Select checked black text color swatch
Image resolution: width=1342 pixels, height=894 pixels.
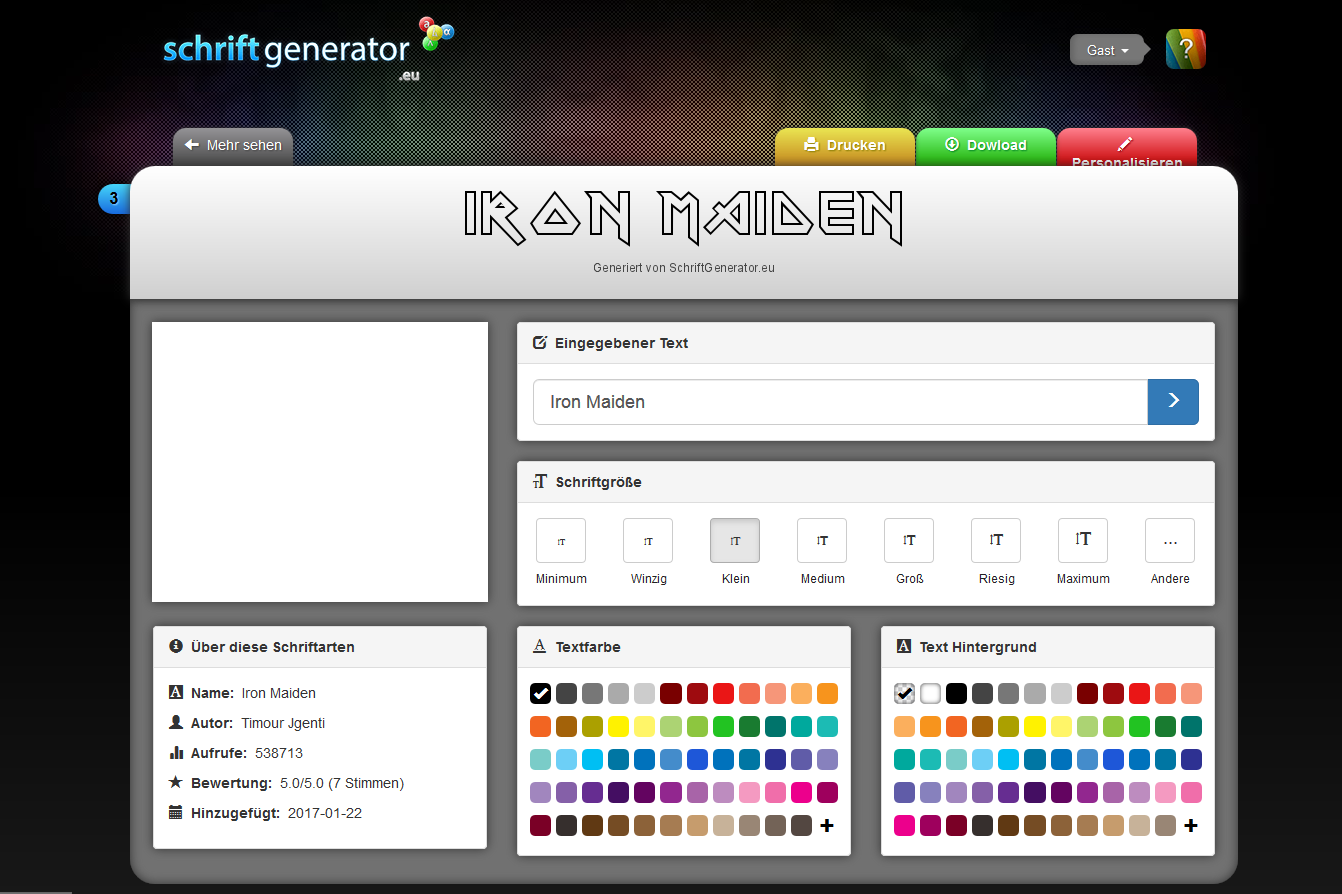[540, 693]
